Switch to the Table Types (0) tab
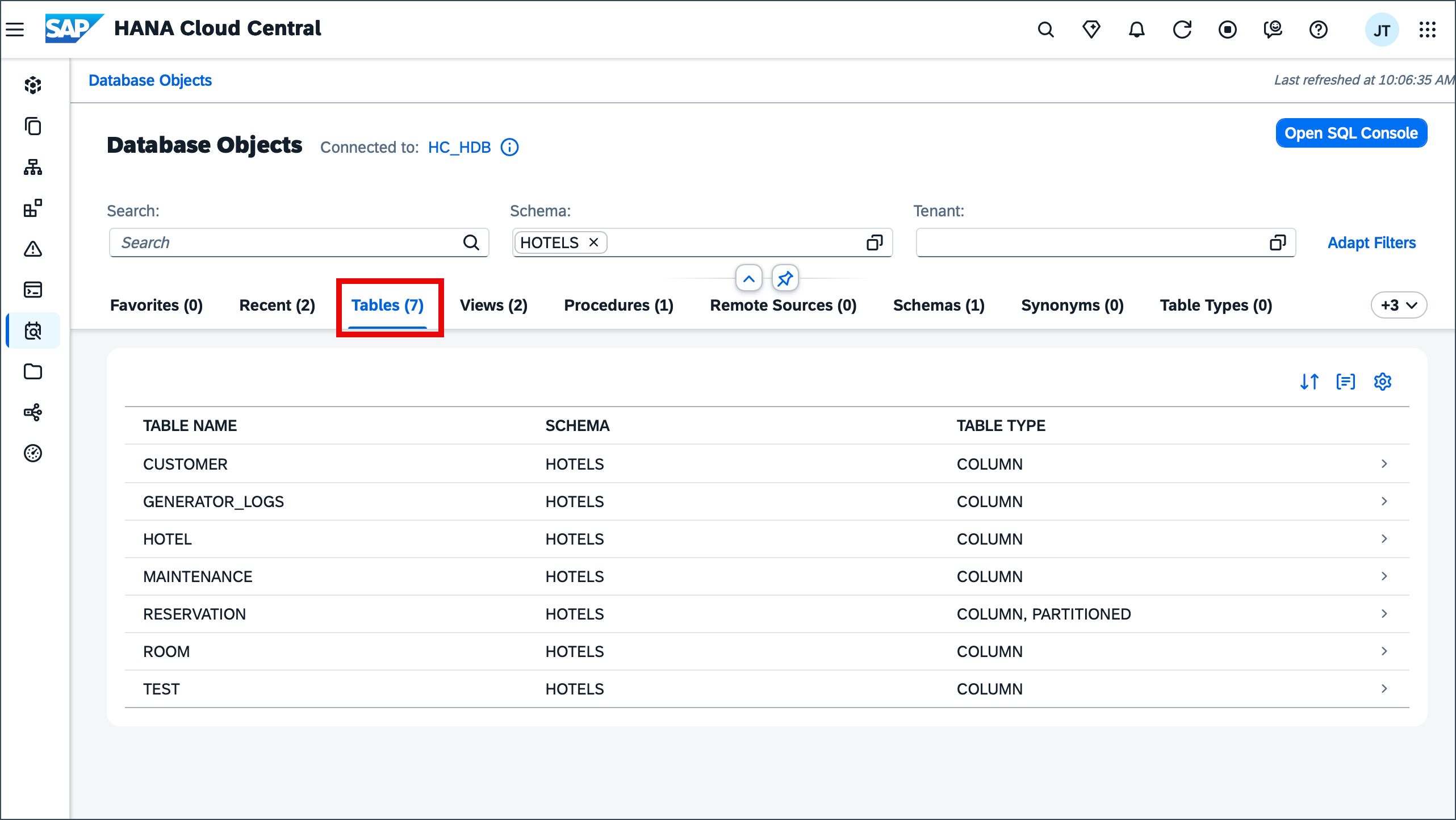This screenshot has height=820, width=1456. click(1216, 306)
